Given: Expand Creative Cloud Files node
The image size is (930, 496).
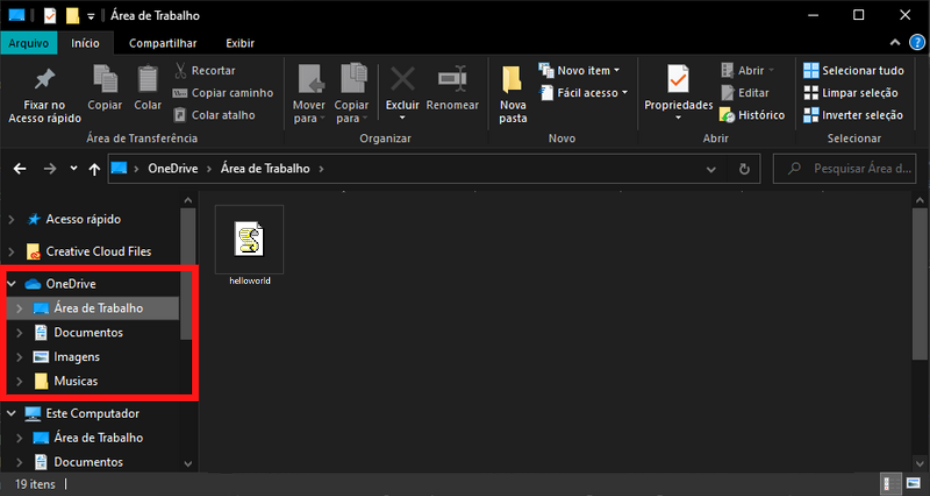Looking at the screenshot, I should click(x=11, y=252).
